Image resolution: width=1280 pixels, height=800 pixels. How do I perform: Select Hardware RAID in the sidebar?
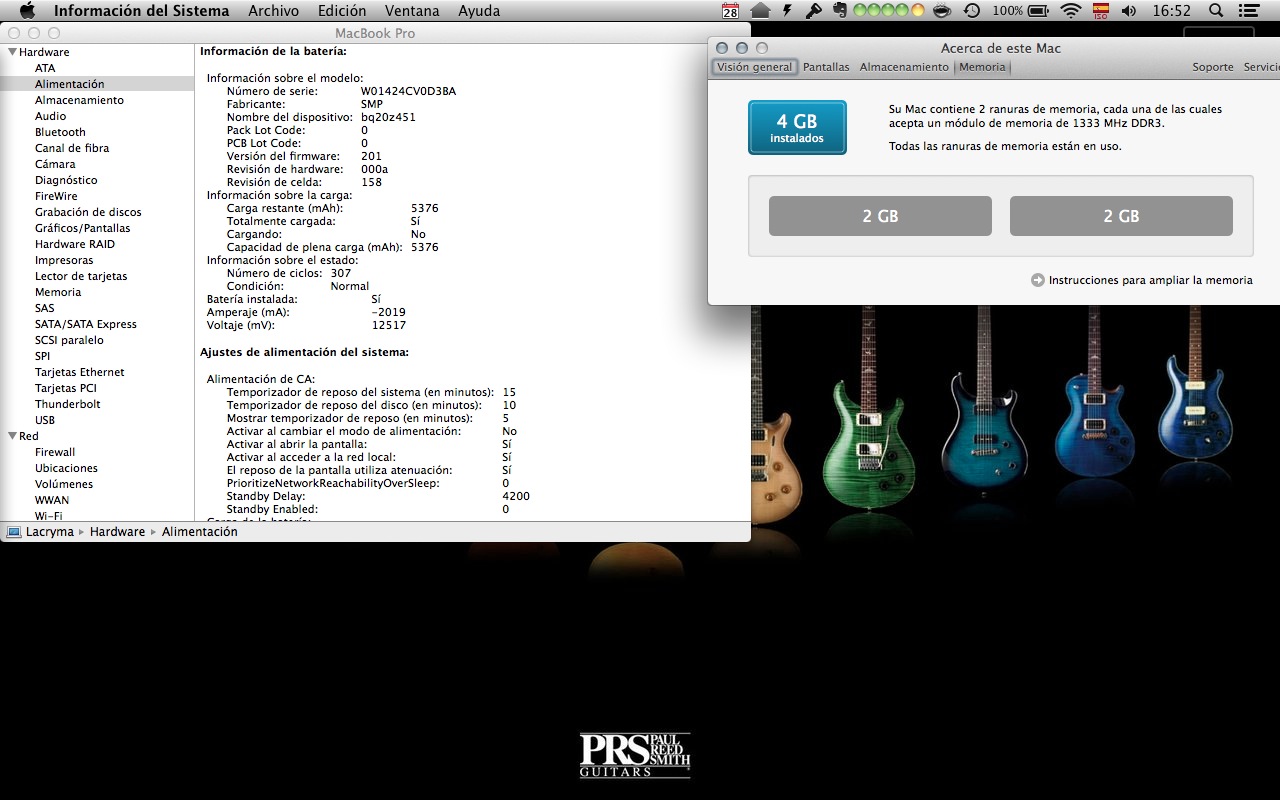pos(75,244)
